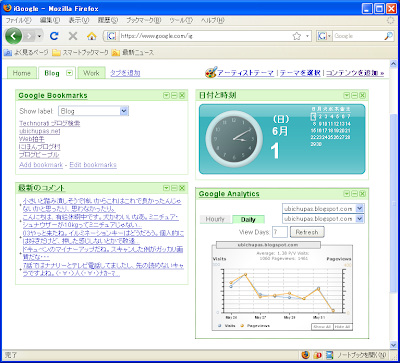Image resolution: width=400 pixels, height=363 pixels.
Task: Reload the page with the refresh icon
Action: 54,36
